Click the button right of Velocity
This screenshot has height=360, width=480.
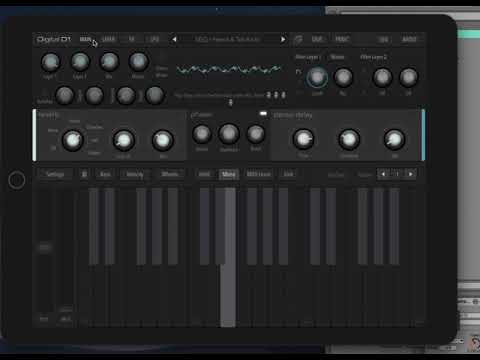[170, 174]
